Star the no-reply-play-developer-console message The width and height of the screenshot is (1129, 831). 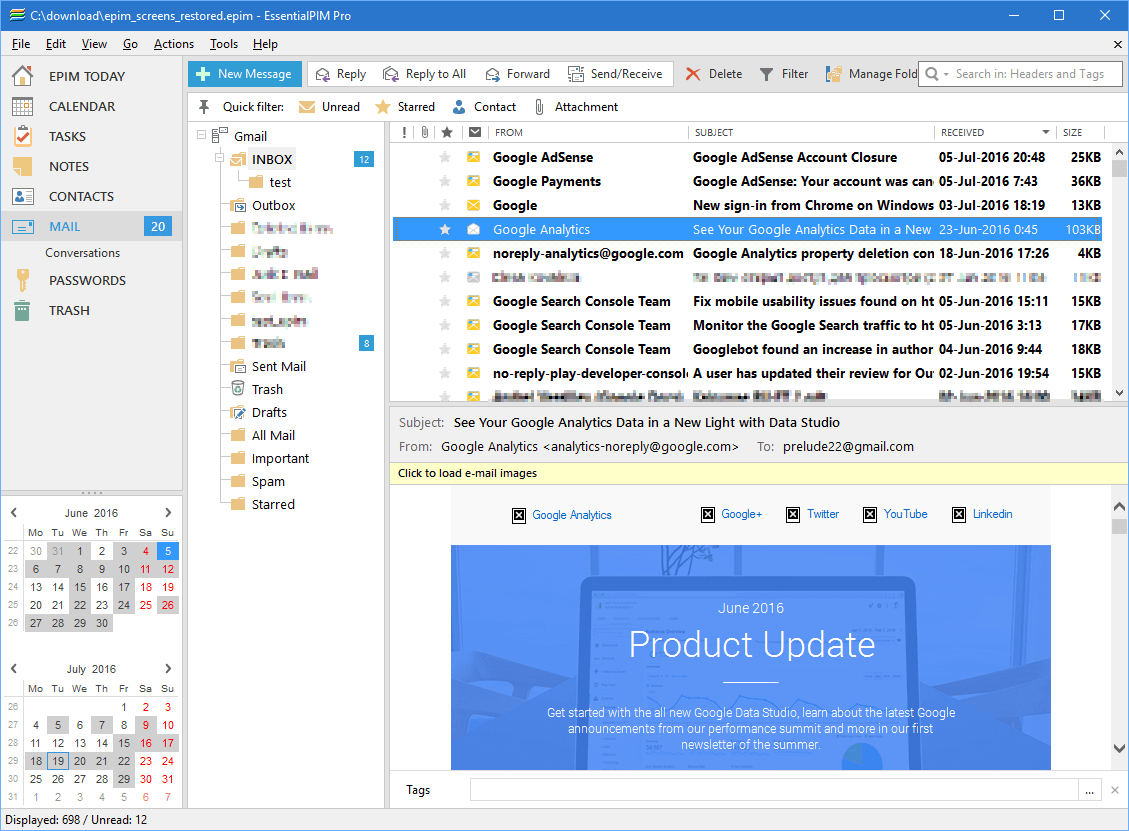[445, 373]
